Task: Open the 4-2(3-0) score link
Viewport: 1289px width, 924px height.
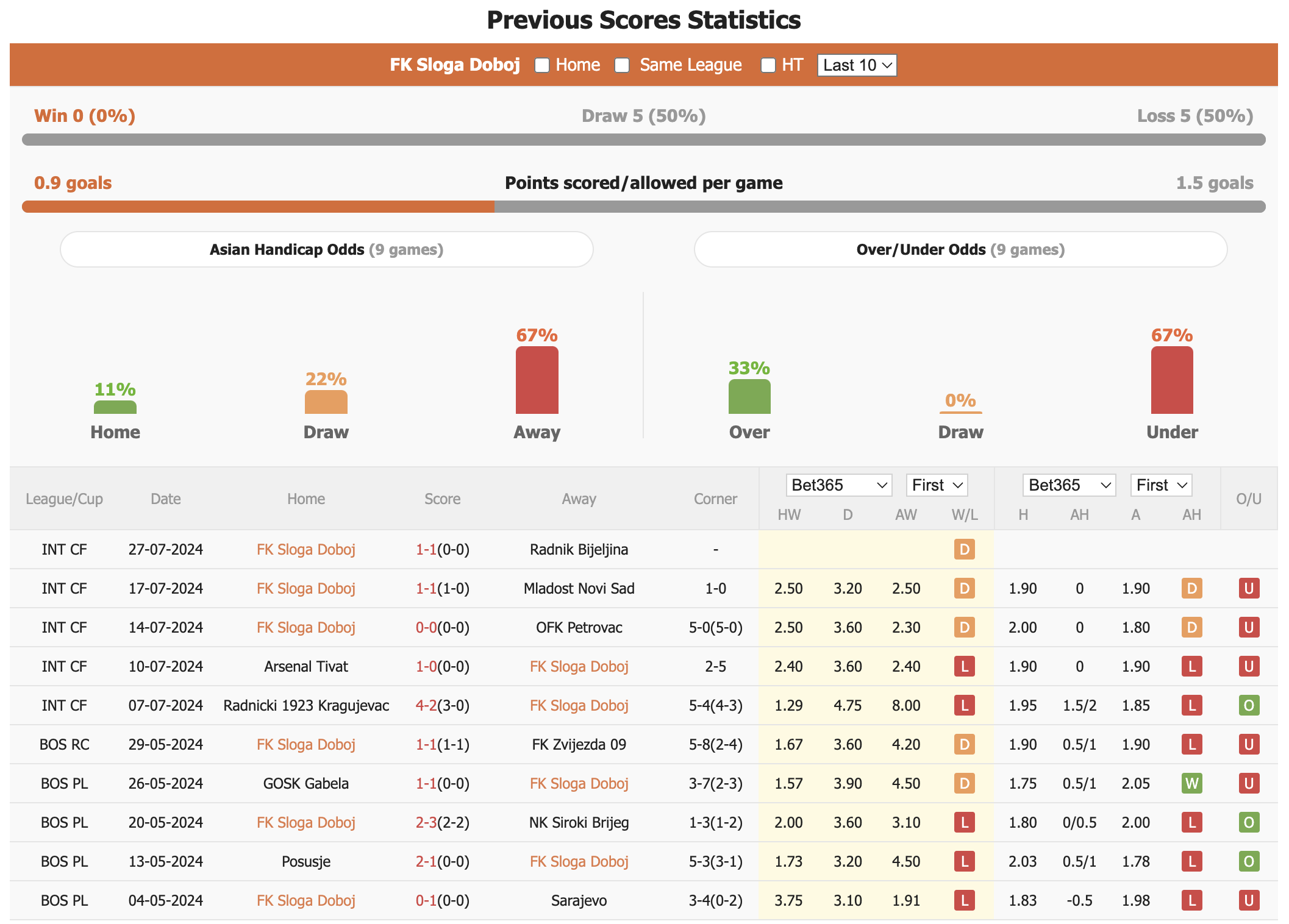Action: [x=443, y=705]
